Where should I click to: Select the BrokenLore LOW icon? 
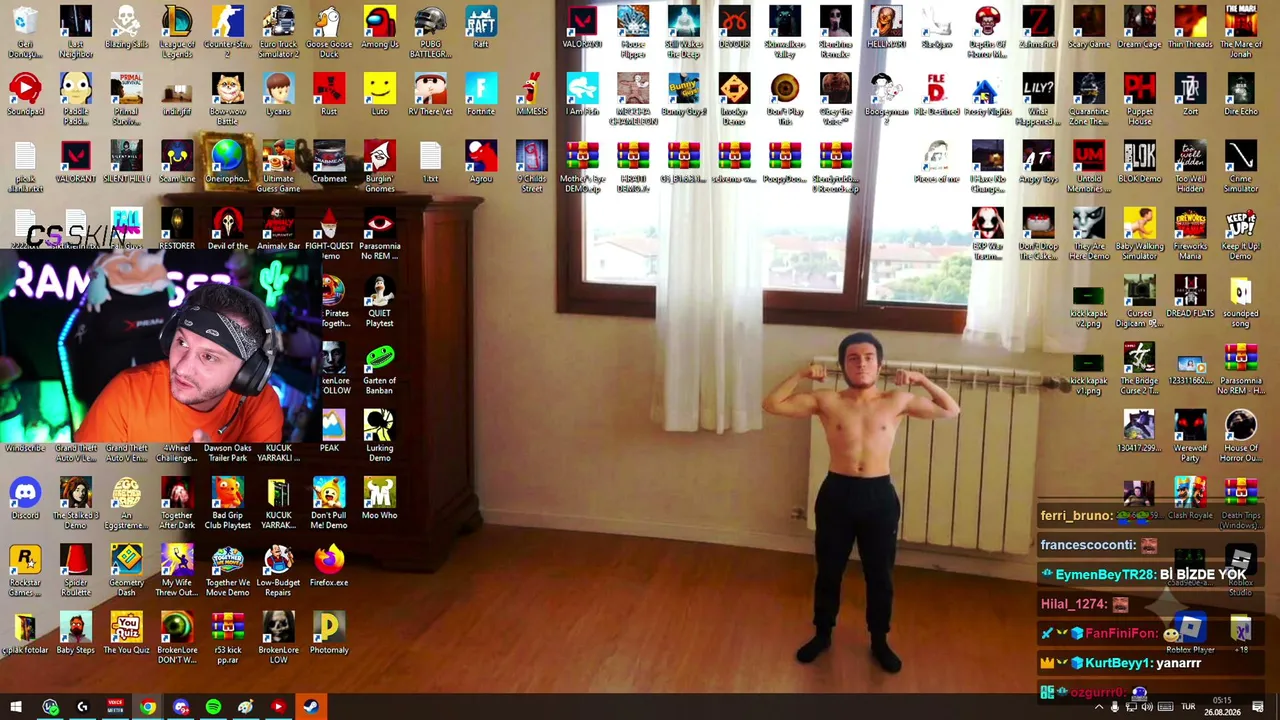(278, 636)
